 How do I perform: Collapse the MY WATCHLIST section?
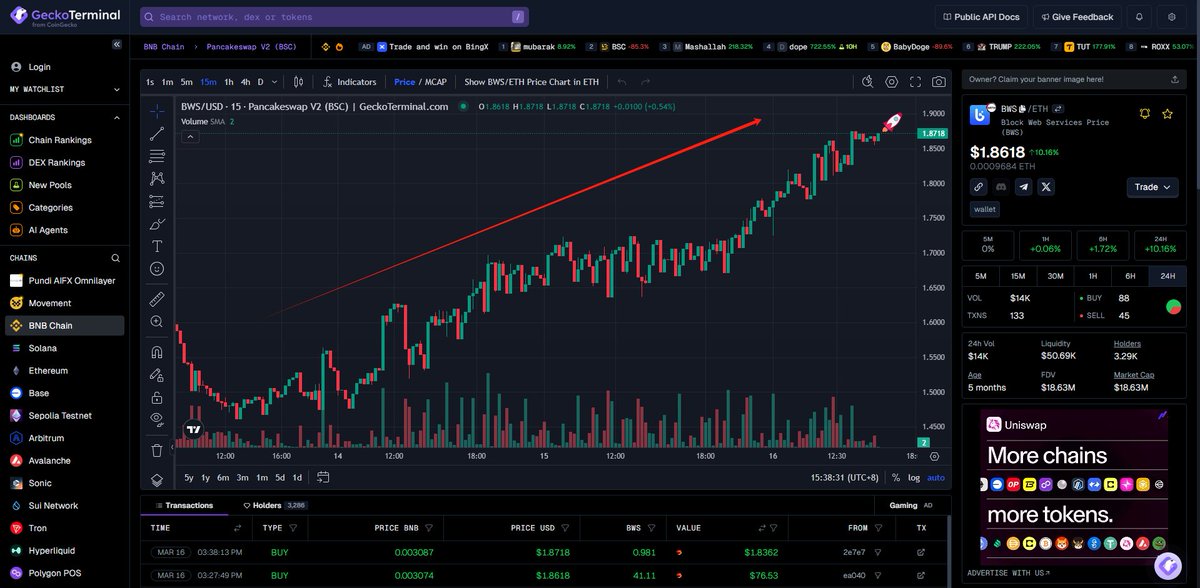coord(118,89)
